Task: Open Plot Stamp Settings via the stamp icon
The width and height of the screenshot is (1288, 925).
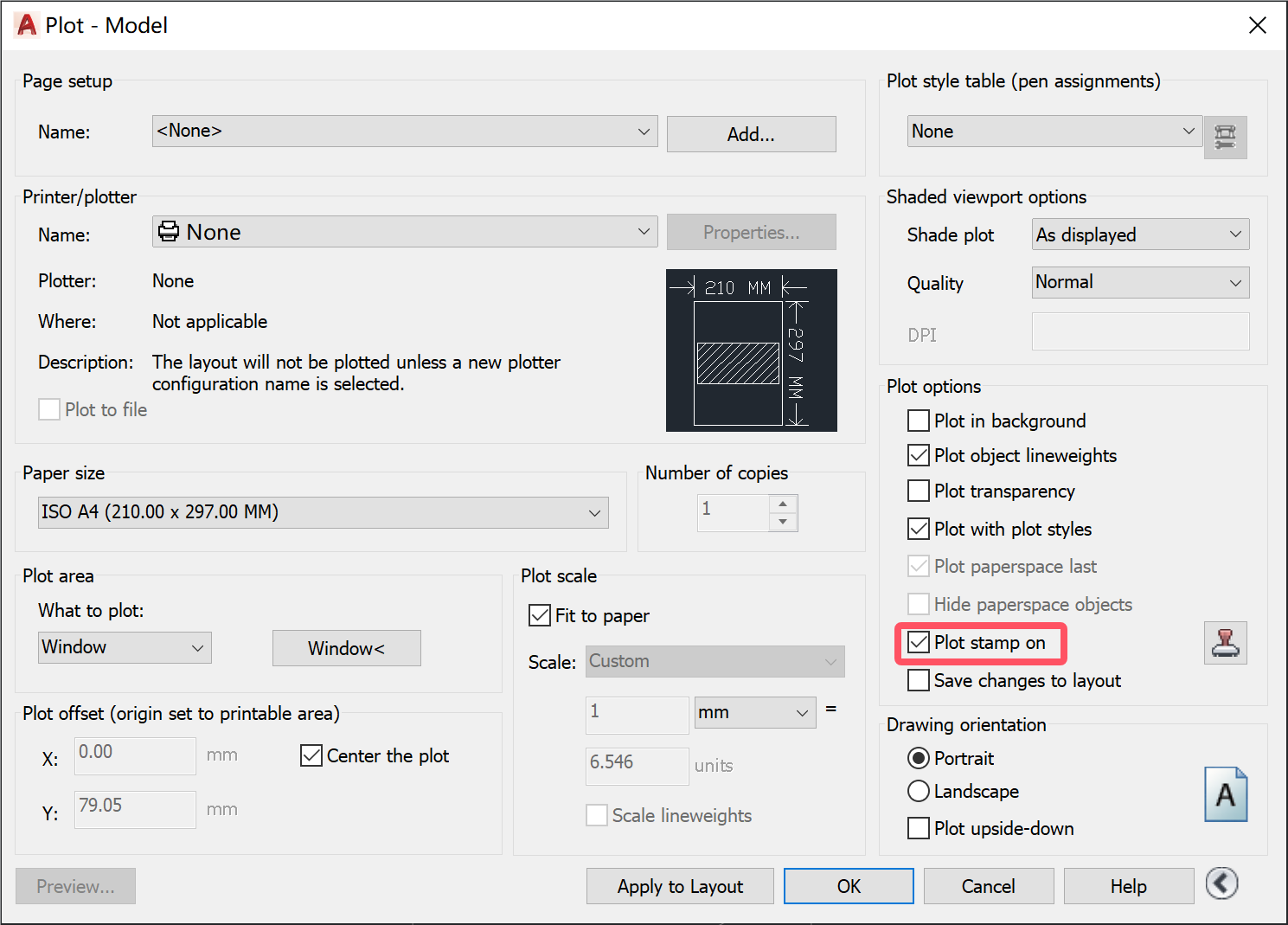Action: click(1225, 642)
